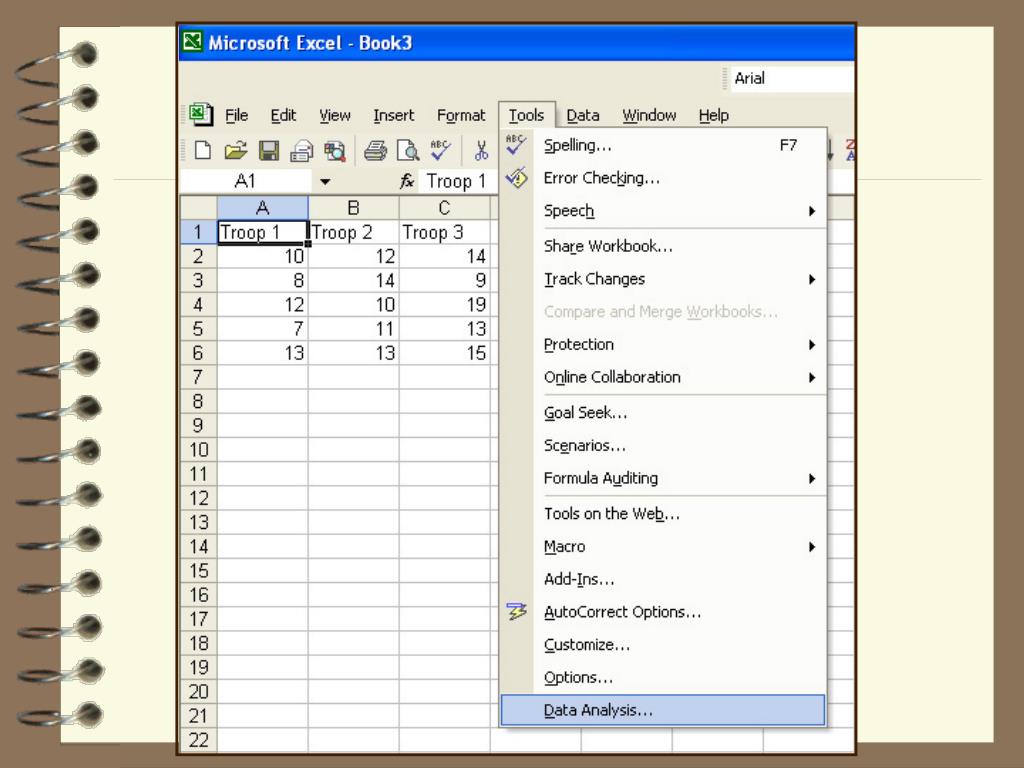1024x768 pixels.
Task: Open the Window menu
Action: tap(649, 116)
